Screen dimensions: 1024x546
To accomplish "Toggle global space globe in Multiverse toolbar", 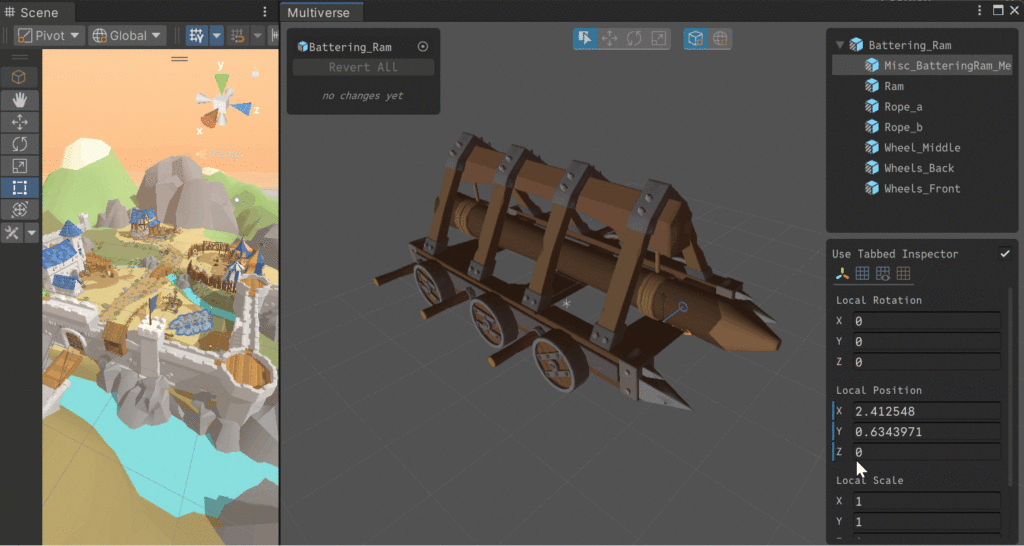I will click(720, 39).
